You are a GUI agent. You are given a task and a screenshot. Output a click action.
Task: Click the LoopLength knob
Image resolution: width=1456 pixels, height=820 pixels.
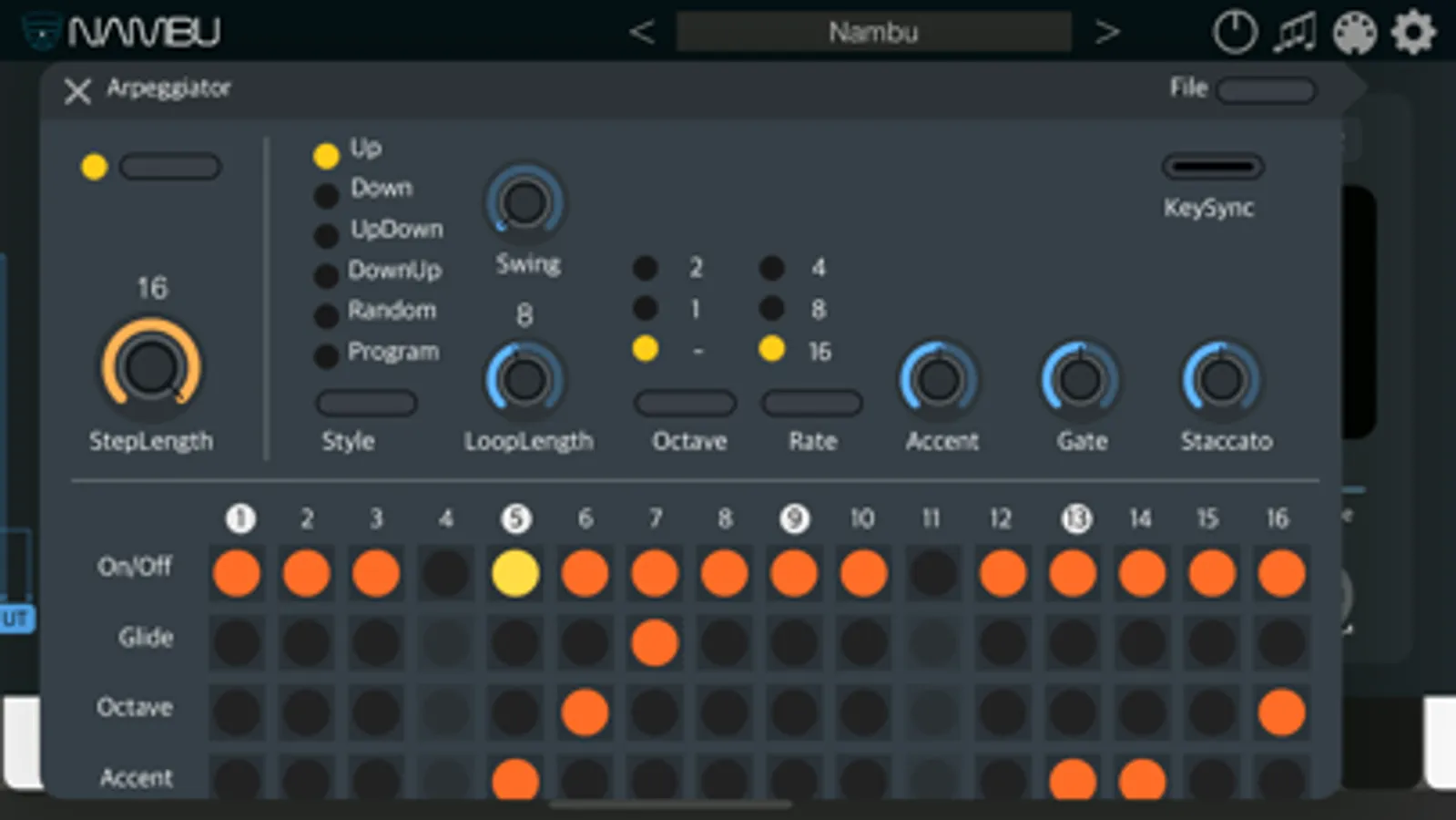[524, 380]
